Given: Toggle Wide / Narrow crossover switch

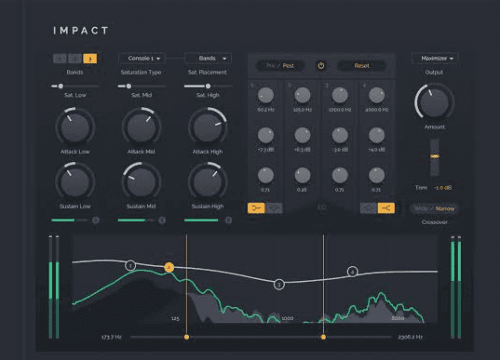Looking at the screenshot, I should point(434,209).
